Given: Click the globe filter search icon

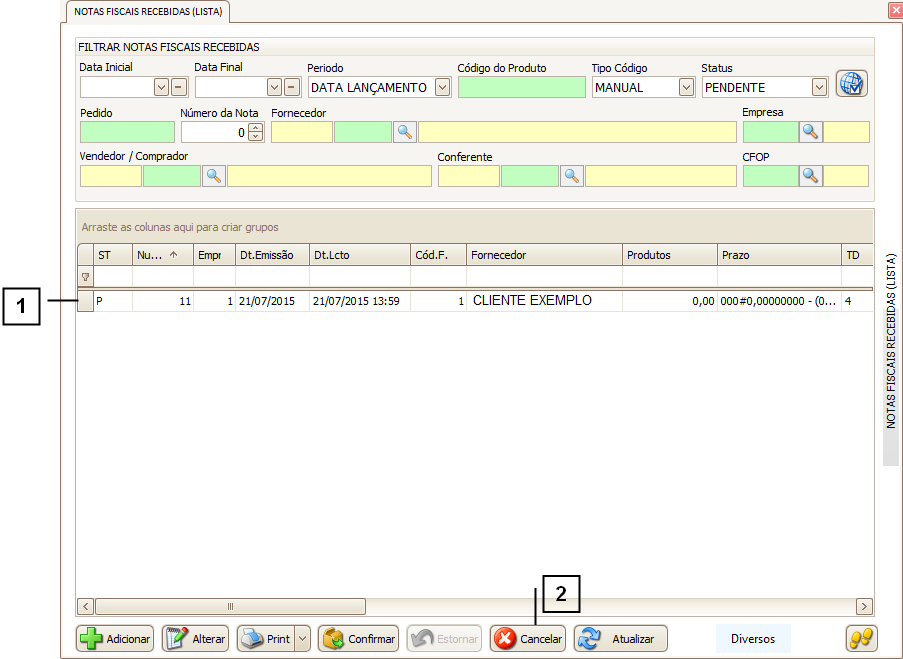Looking at the screenshot, I should point(851,84).
